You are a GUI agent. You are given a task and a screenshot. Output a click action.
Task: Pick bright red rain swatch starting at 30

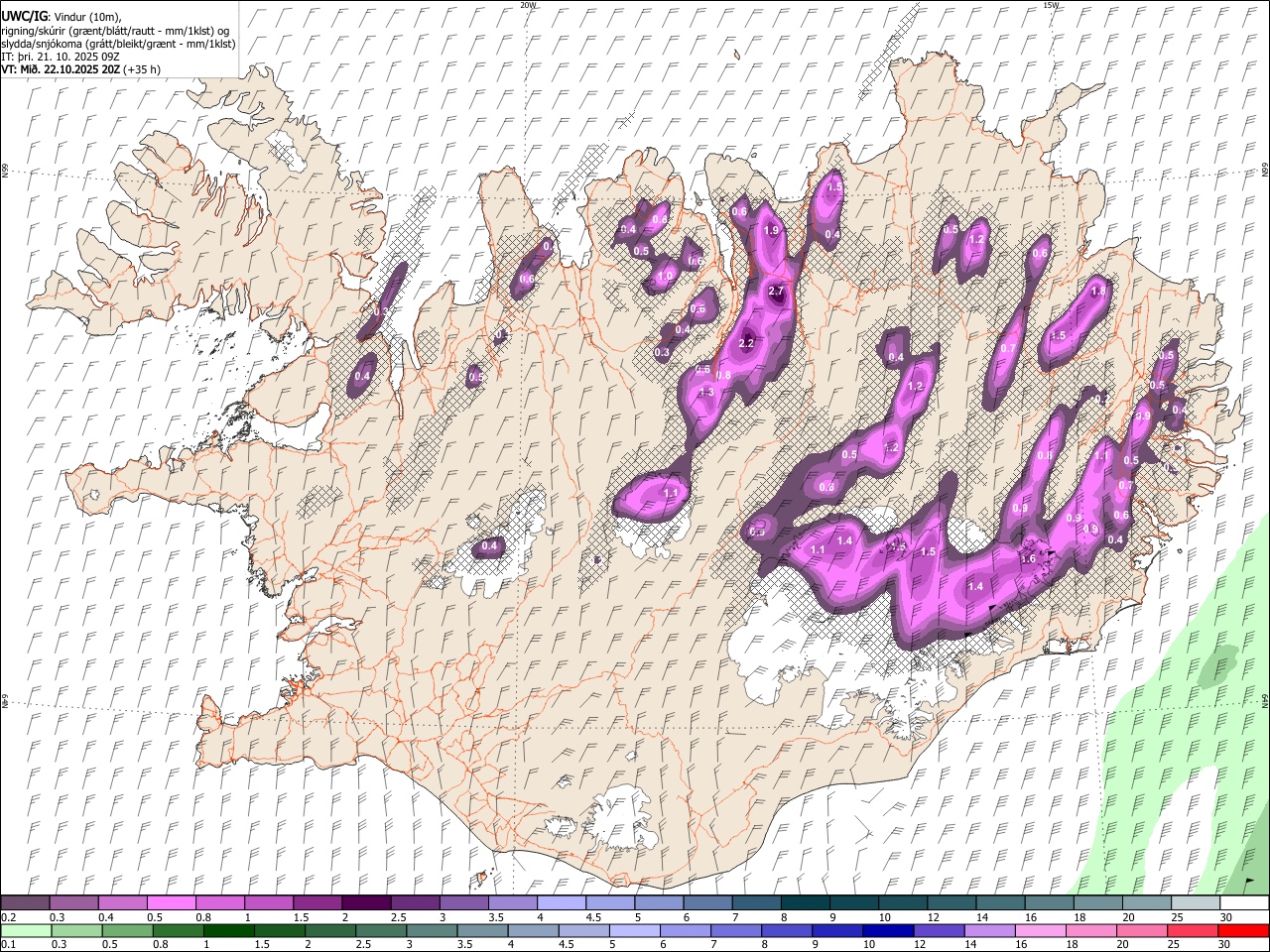point(1242,930)
